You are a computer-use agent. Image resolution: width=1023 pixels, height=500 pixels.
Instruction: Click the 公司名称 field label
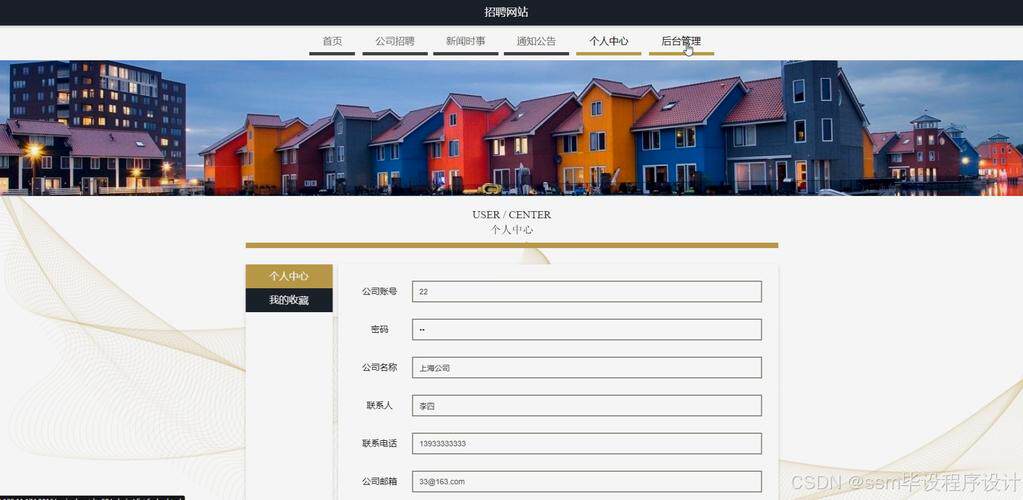[x=380, y=367]
